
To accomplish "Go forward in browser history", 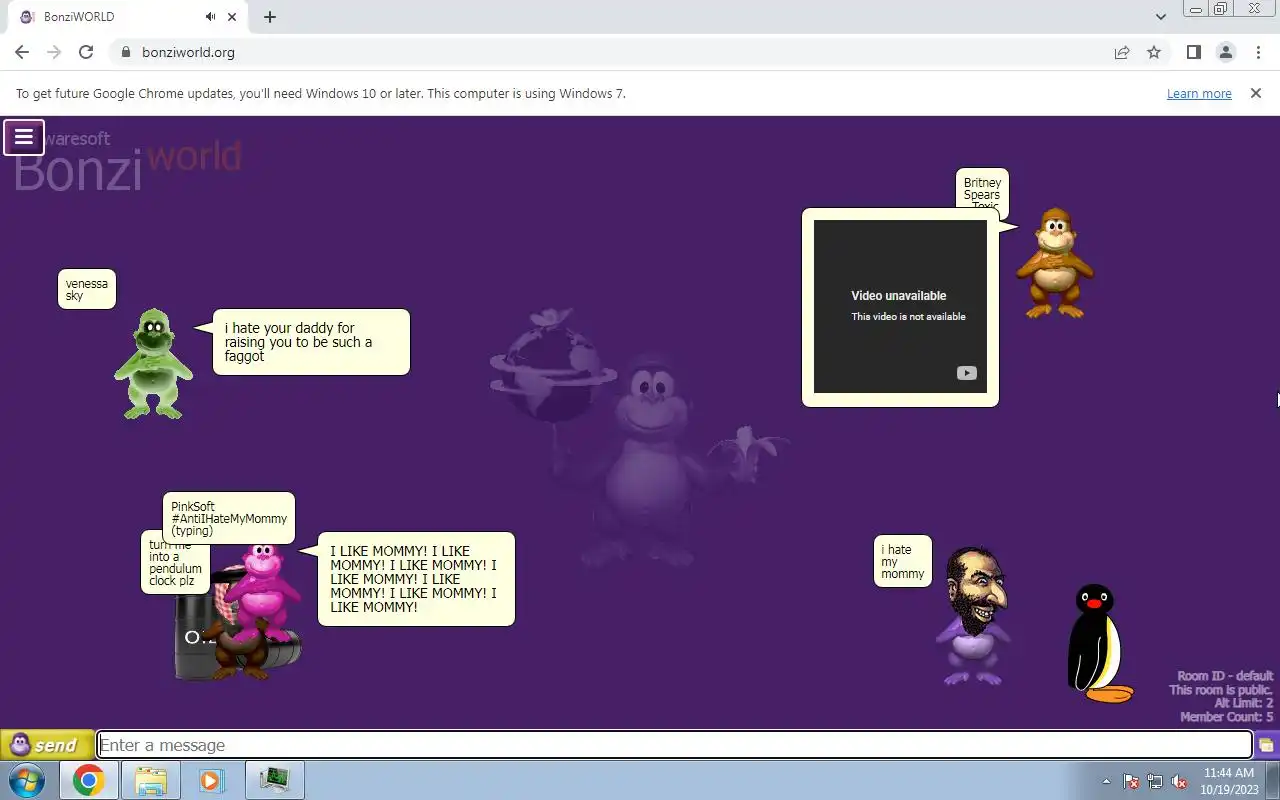I will pyautogui.click(x=54, y=52).
